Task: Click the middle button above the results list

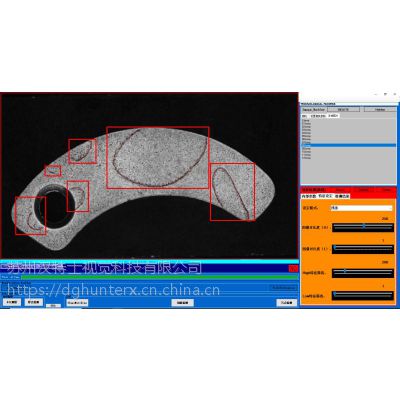Action: coord(343,109)
